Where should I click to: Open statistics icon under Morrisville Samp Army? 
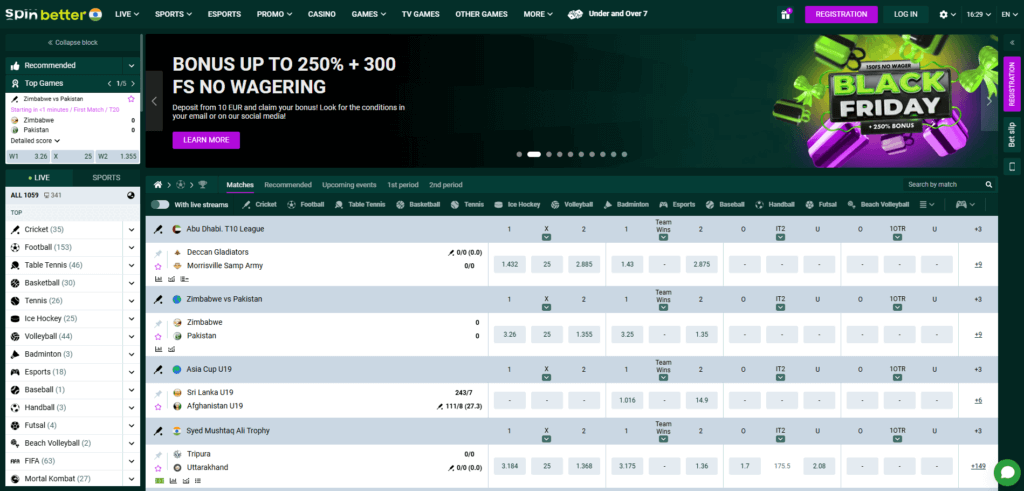(x=158, y=279)
